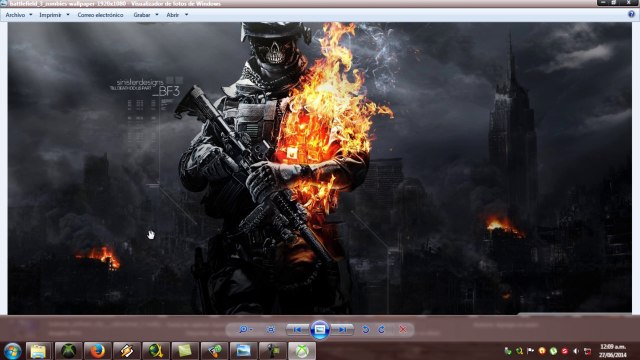Rotate the image clockwise

coord(381,329)
